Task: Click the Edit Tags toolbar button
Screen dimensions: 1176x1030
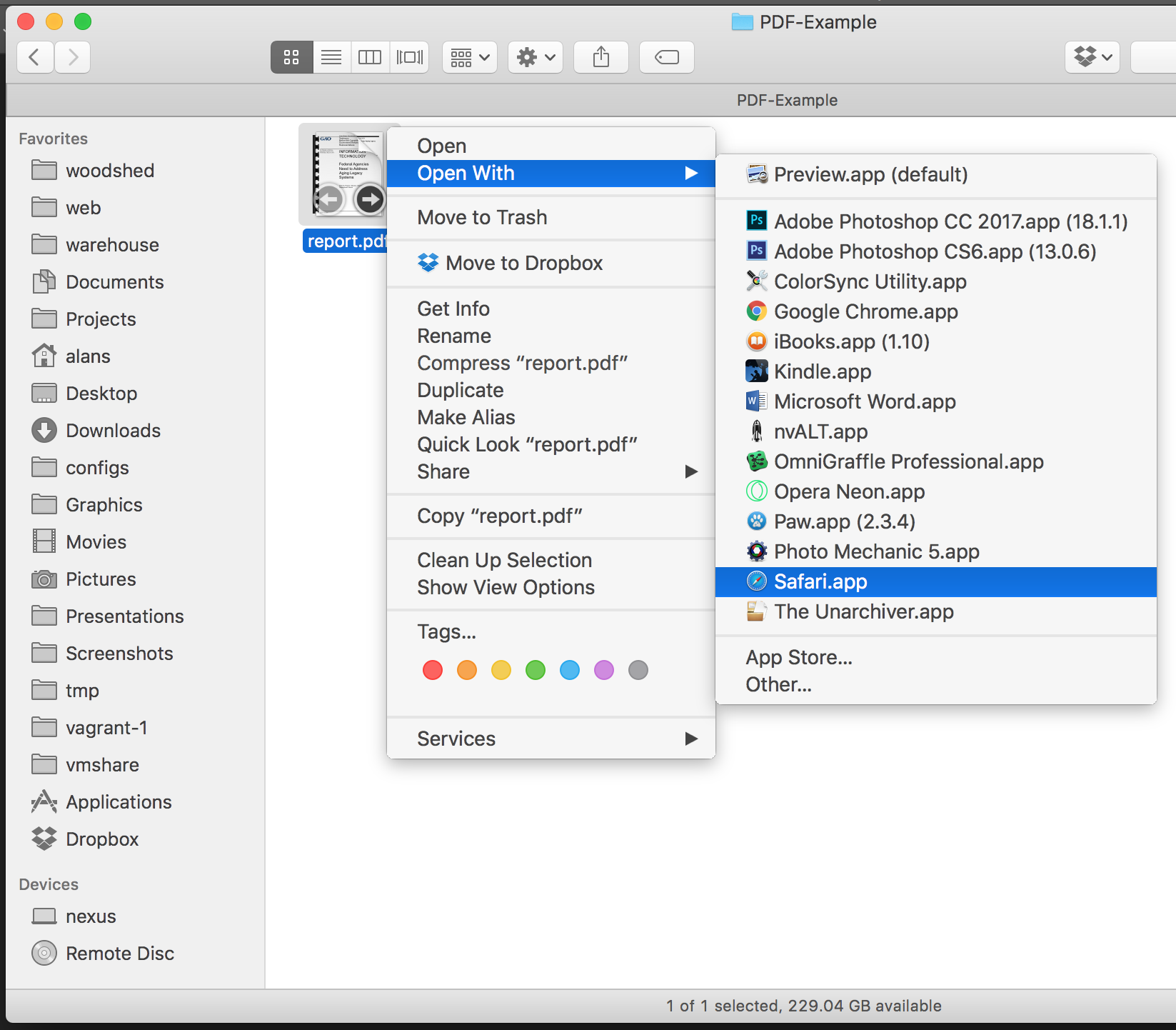Action: coord(667,57)
